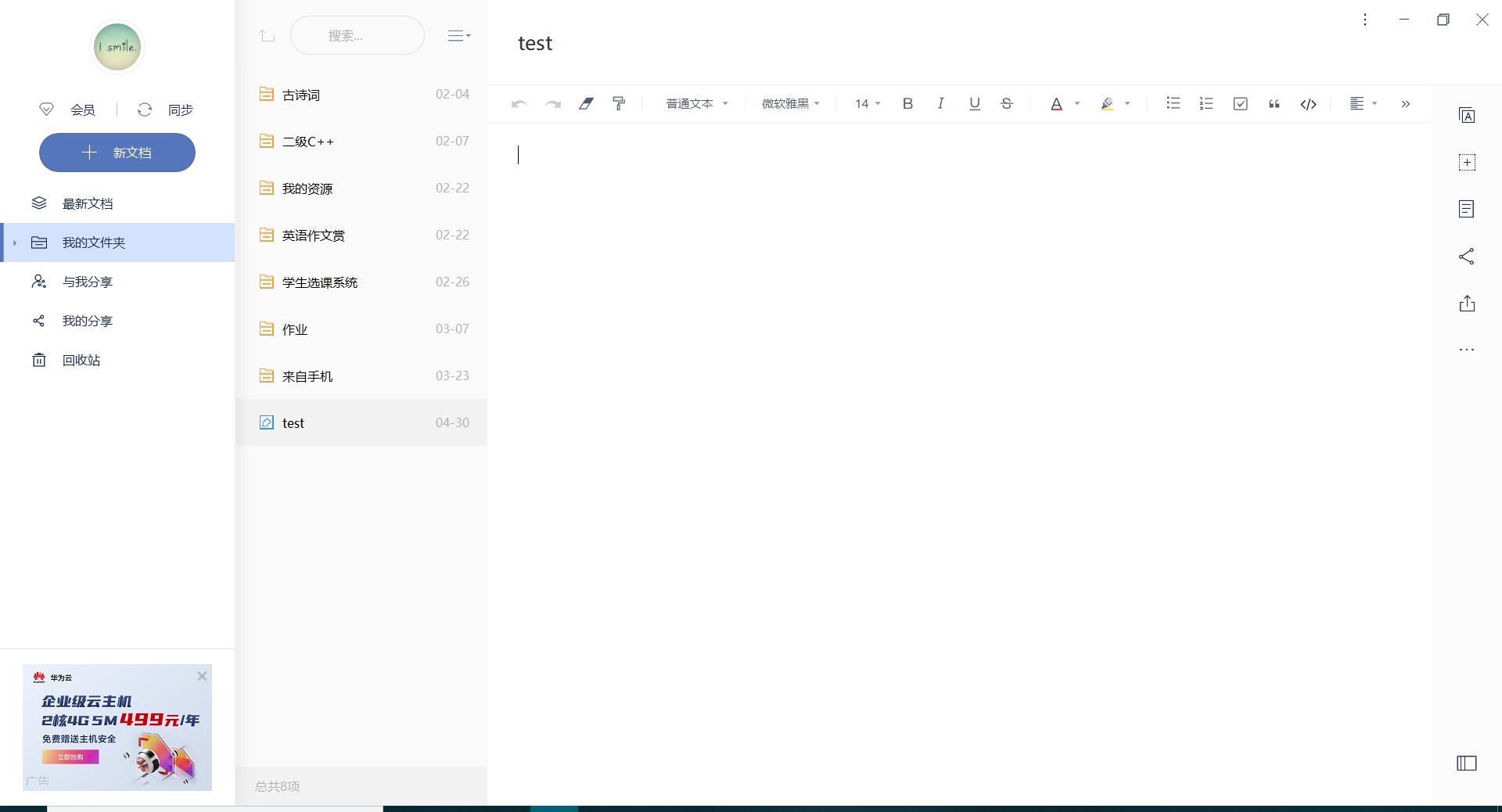Expand the font size 14 dropdown
Image resolution: width=1502 pixels, height=812 pixels.
click(x=867, y=103)
